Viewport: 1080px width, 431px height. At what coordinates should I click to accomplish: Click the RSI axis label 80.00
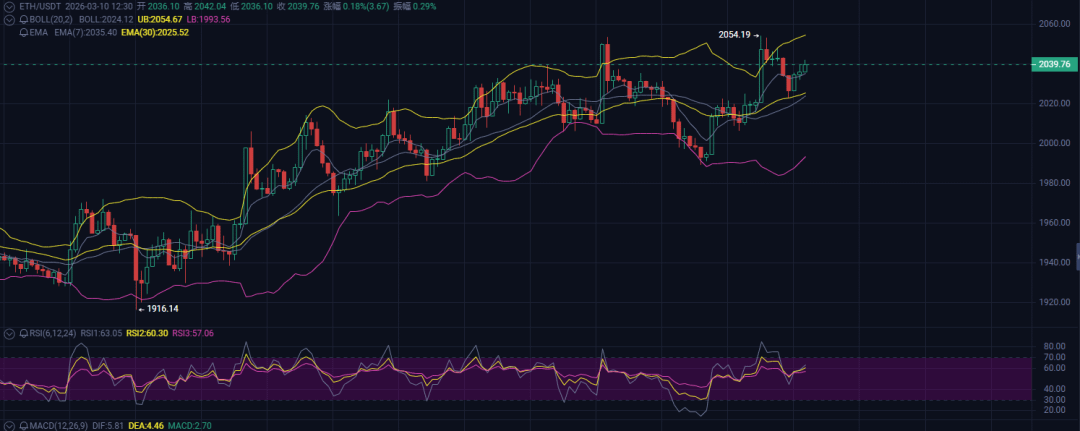[1056, 346]
